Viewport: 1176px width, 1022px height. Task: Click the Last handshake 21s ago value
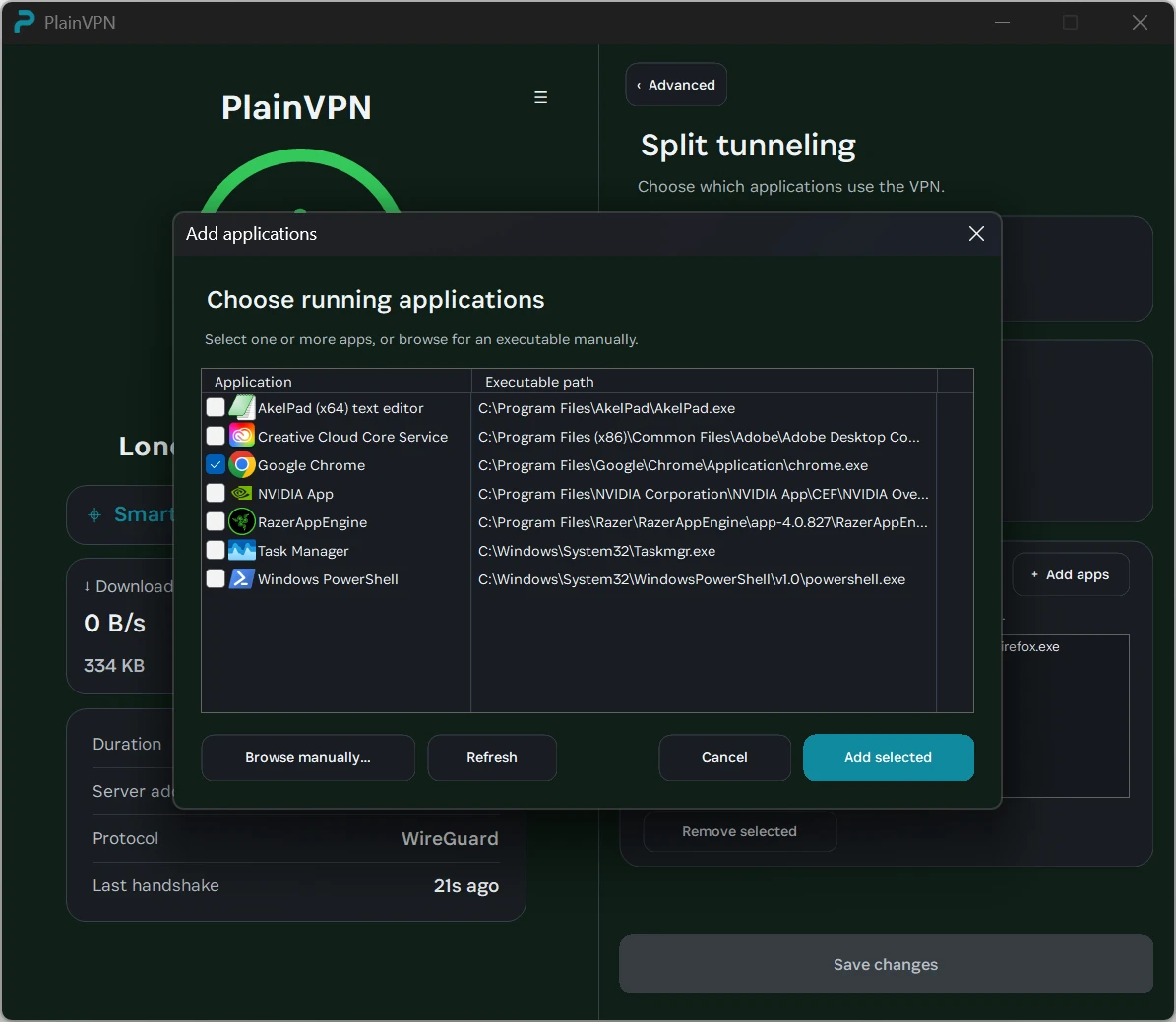pyautogui.click(x=465, y=886)
